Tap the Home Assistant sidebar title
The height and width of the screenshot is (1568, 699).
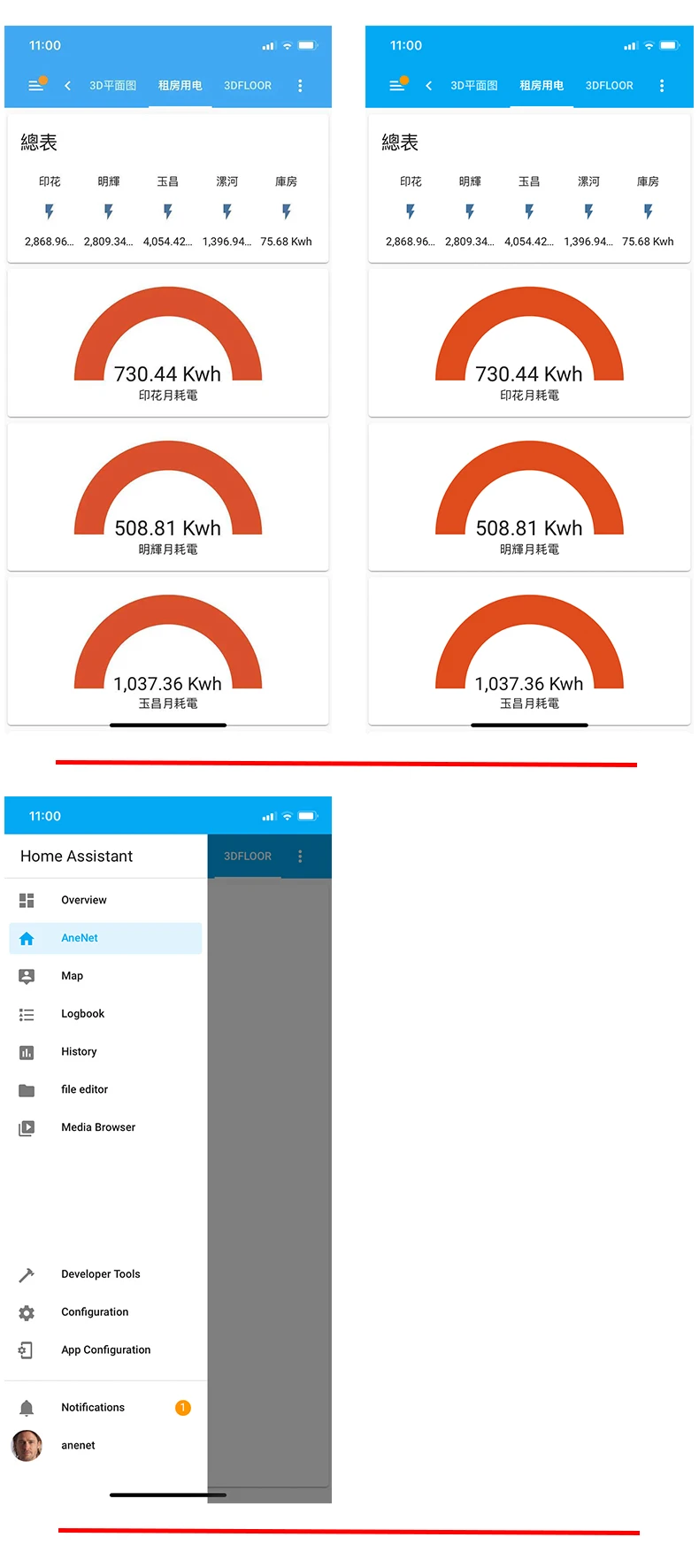(76, 857)
